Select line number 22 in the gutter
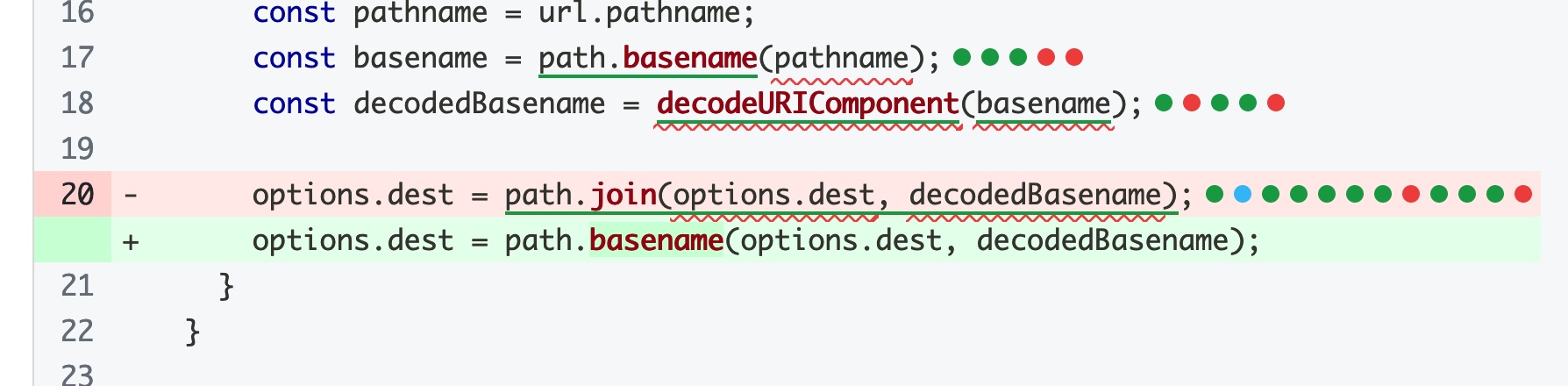The image size is (1568, 386). 77,331
